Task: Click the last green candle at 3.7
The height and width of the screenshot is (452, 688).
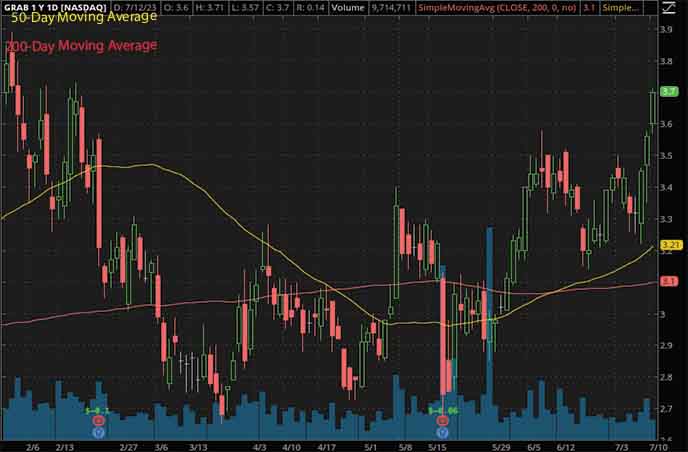Action: 653,108
